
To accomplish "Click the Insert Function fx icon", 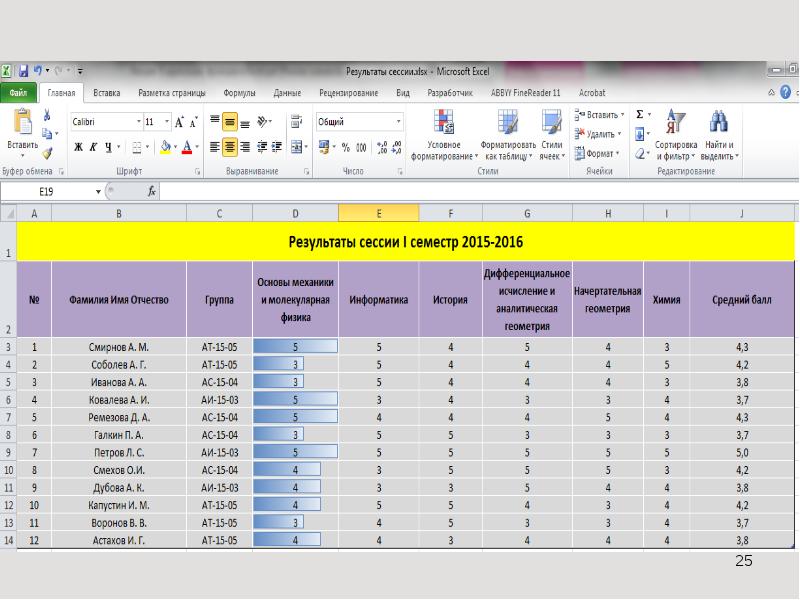I will point(152,190).
